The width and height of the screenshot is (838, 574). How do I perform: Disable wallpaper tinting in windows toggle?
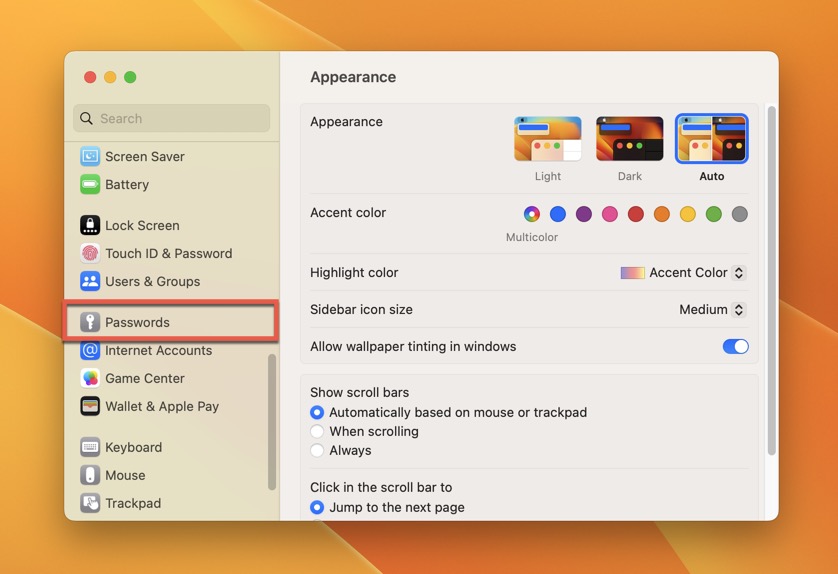735,346
